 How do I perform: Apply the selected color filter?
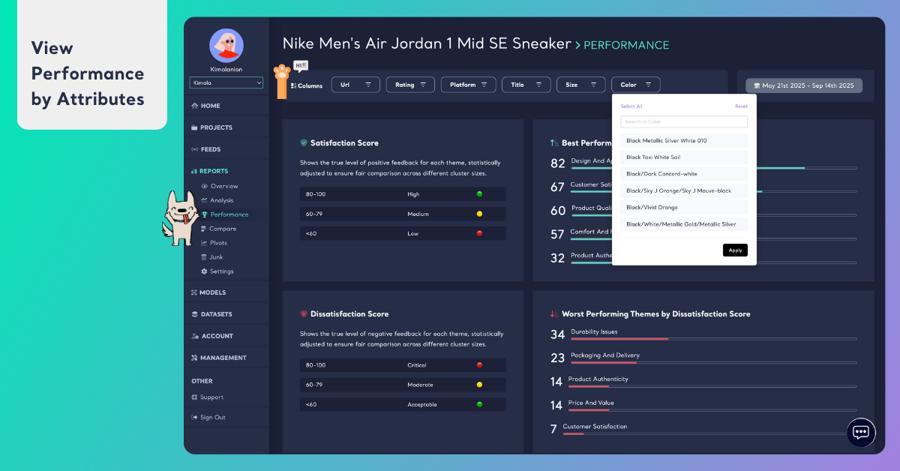(735, 250)
